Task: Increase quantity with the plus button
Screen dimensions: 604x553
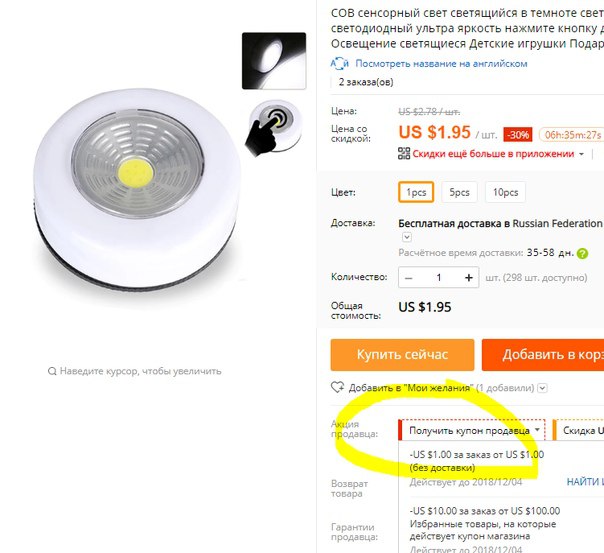Action: (x=468, y=278)
